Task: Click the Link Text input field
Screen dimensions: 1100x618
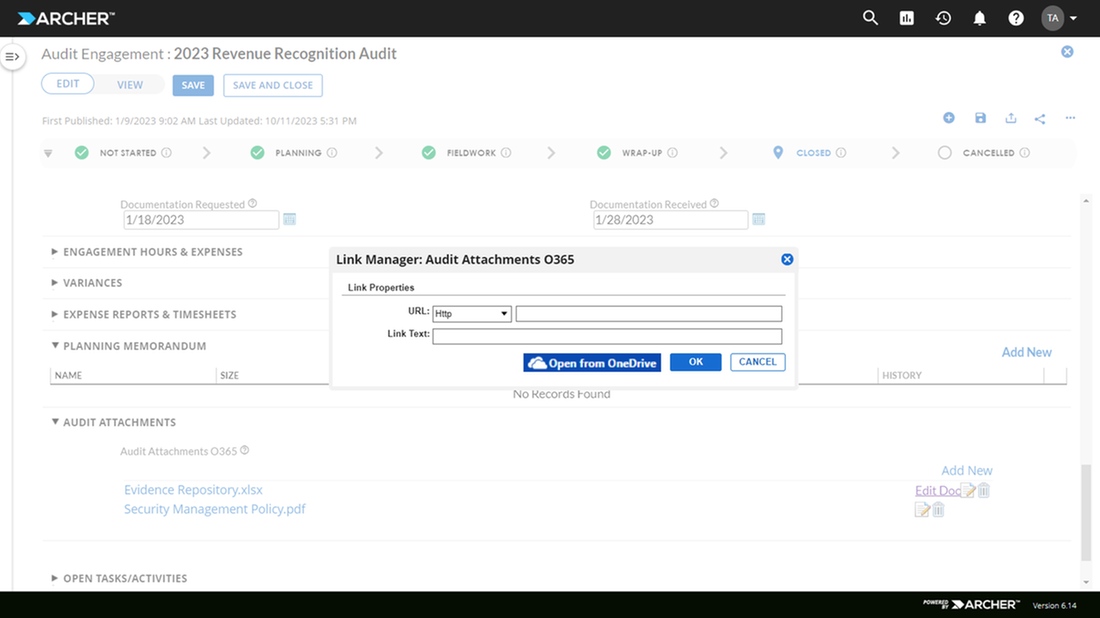Action: tap(607, 336)
